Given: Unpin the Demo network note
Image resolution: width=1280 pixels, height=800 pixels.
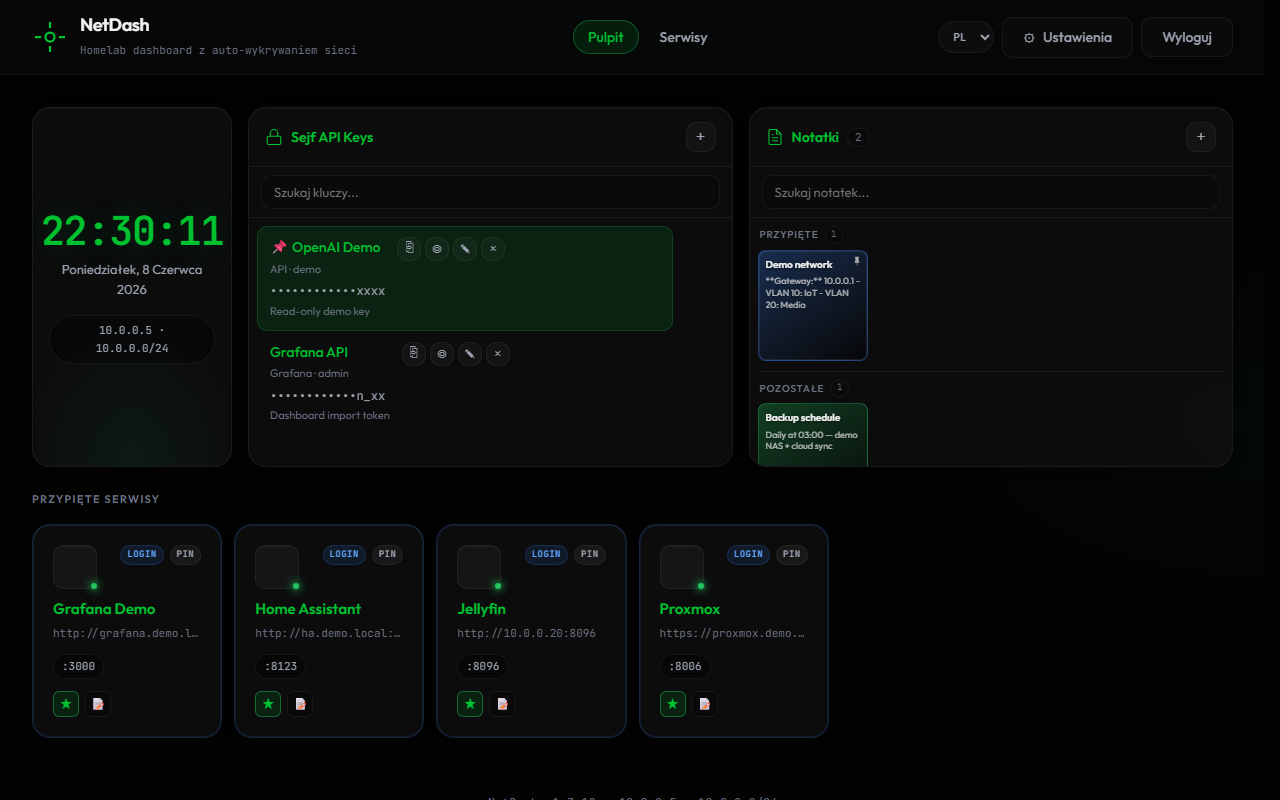Looking at the screenshot, I should click(856, 261).
